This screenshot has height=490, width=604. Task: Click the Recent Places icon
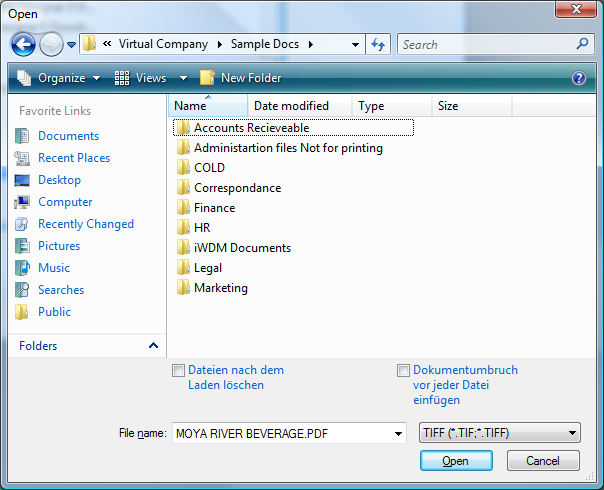click(x=22, y=158)
